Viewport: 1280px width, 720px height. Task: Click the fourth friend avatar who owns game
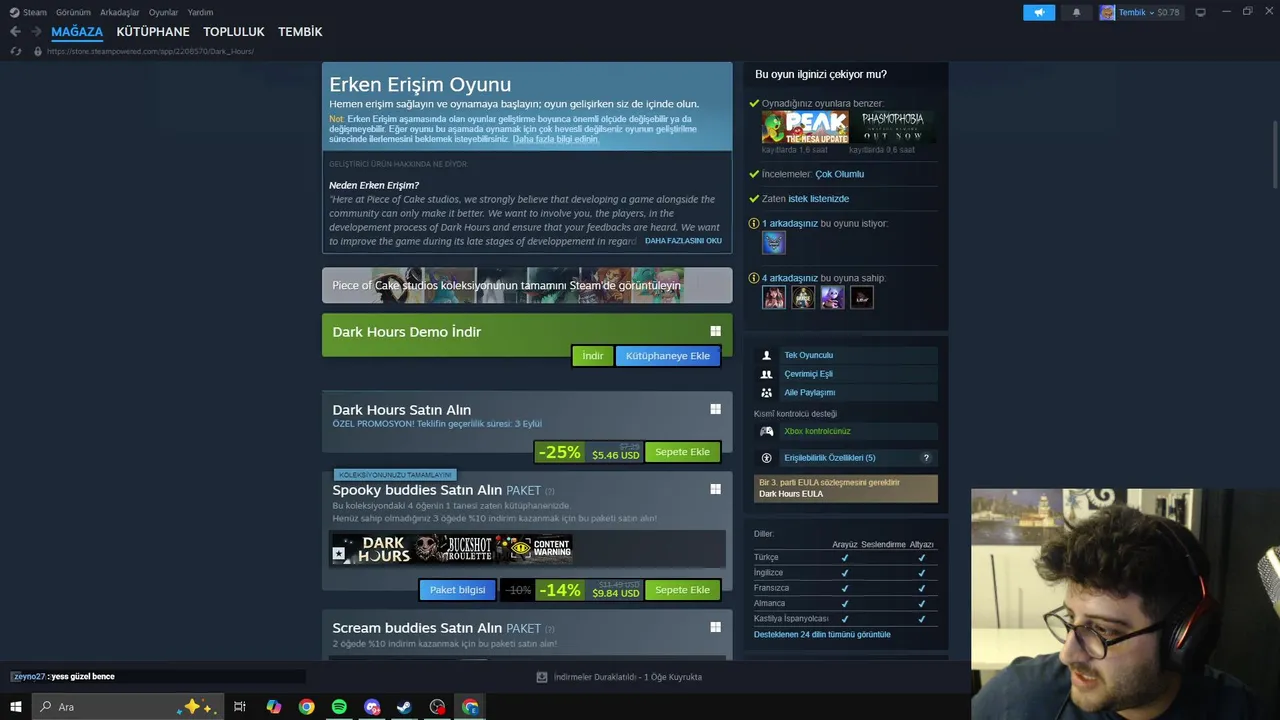(862, 297)
